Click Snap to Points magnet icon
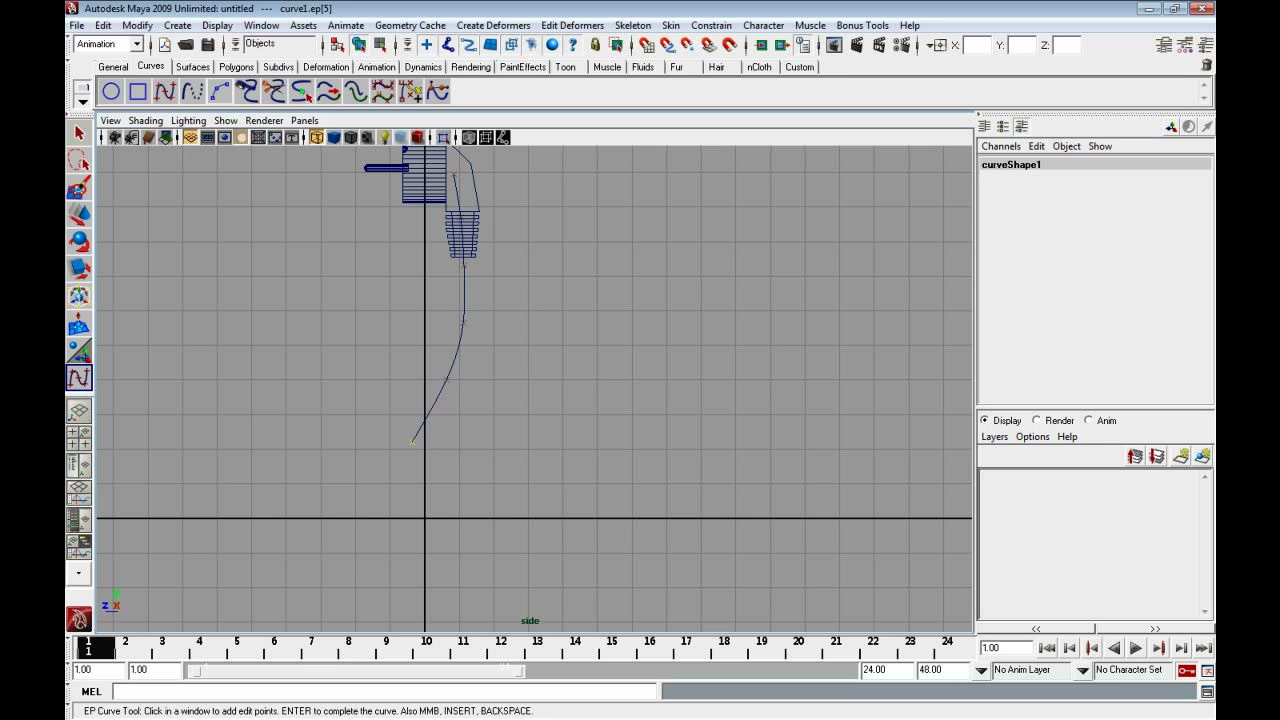The image size is (1280, 720). pos(688,45)
